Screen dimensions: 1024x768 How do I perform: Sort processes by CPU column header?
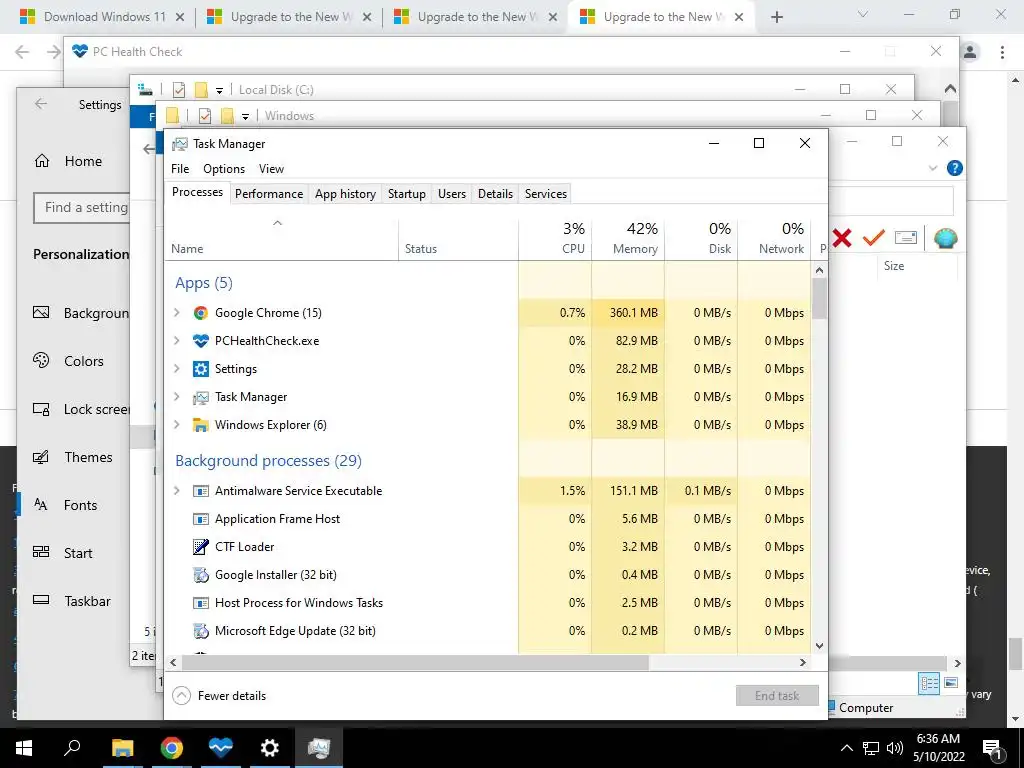tap(555, 238)
